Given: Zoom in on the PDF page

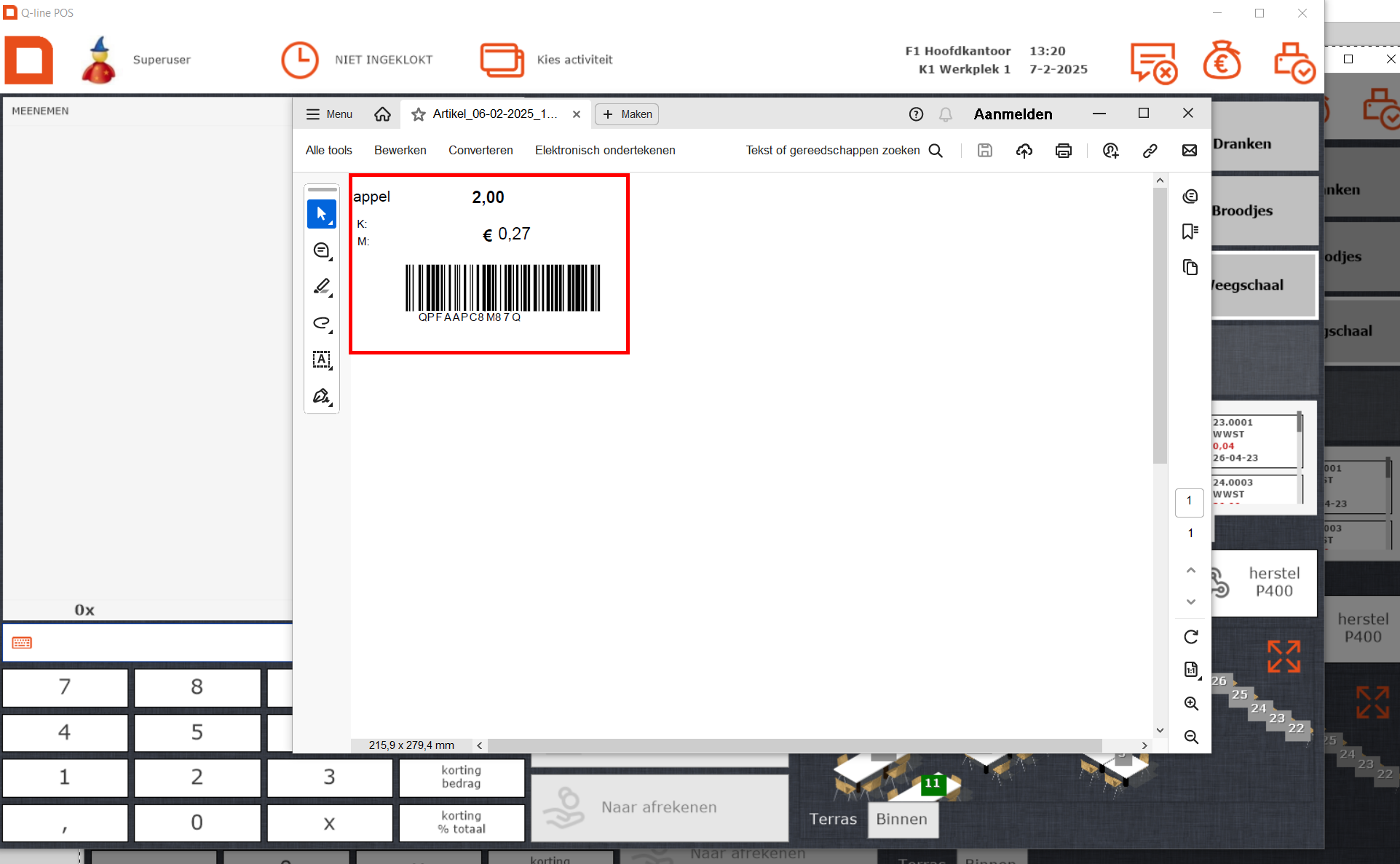Looking at the screenshot, I should (x=1191, y=704).
